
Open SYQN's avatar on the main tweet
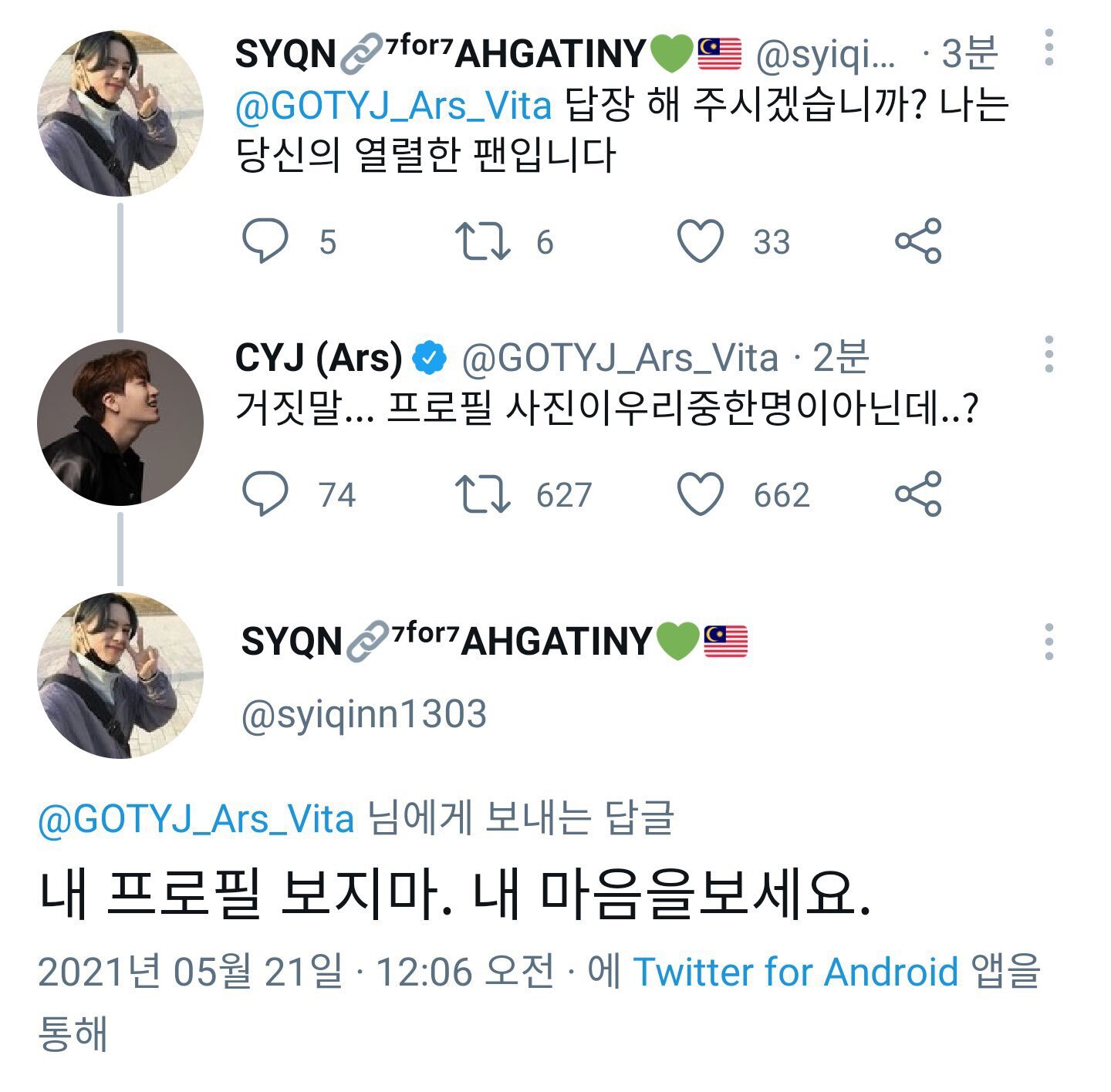(120, 676)
